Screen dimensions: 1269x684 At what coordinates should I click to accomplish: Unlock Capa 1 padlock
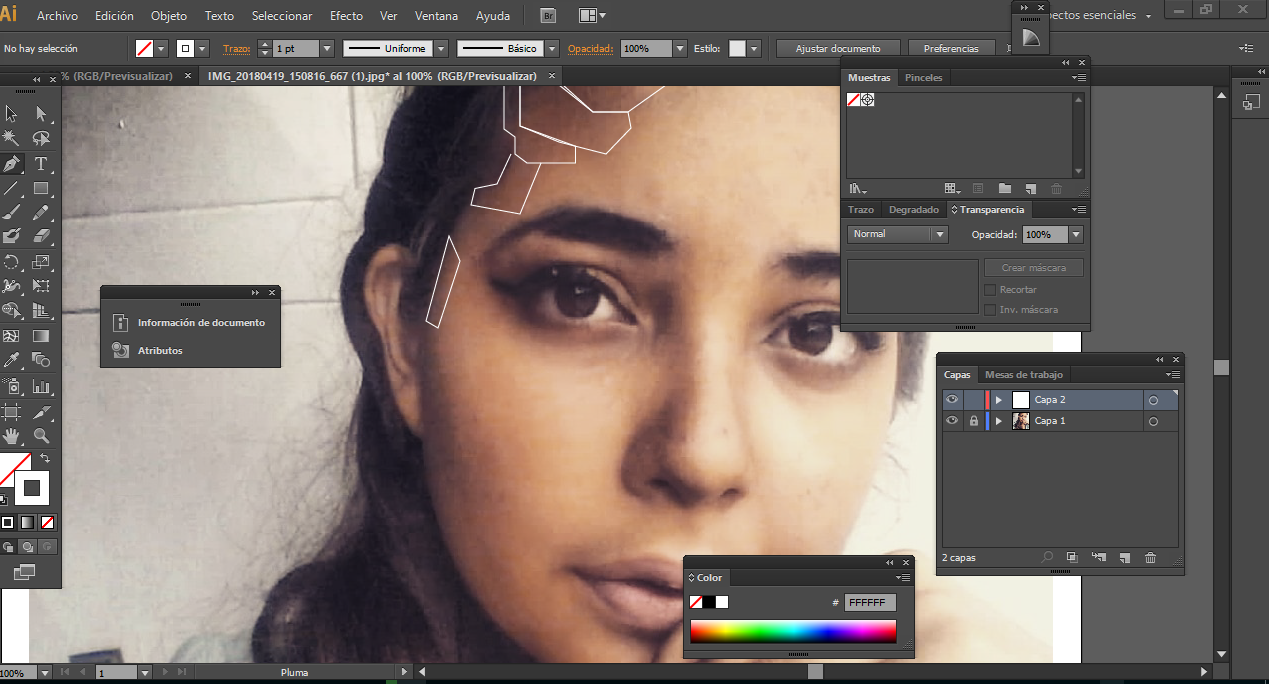pyautogui.click(x=973, y=421)
